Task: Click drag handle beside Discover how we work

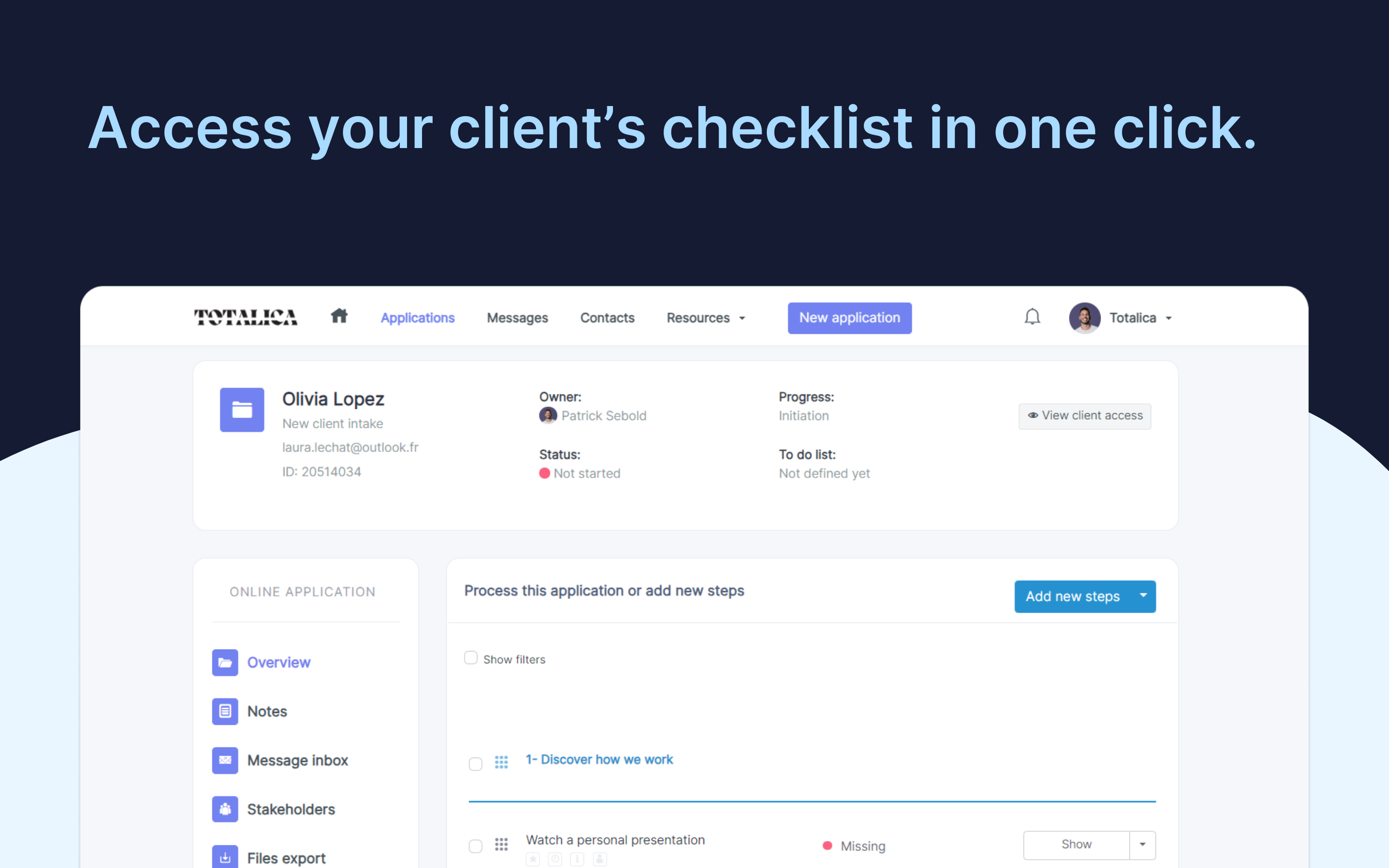Action: pyautogui.click(x=501, y=762)
